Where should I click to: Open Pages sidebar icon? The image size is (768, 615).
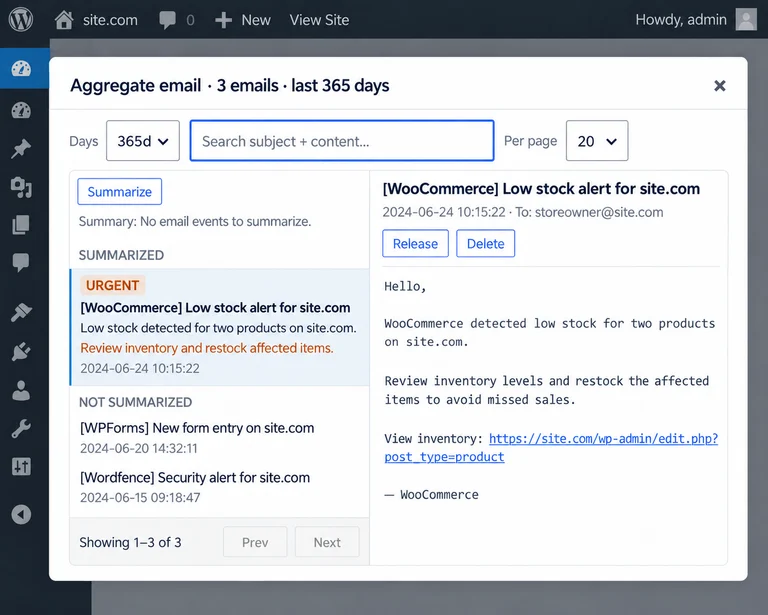click(21, 225)
